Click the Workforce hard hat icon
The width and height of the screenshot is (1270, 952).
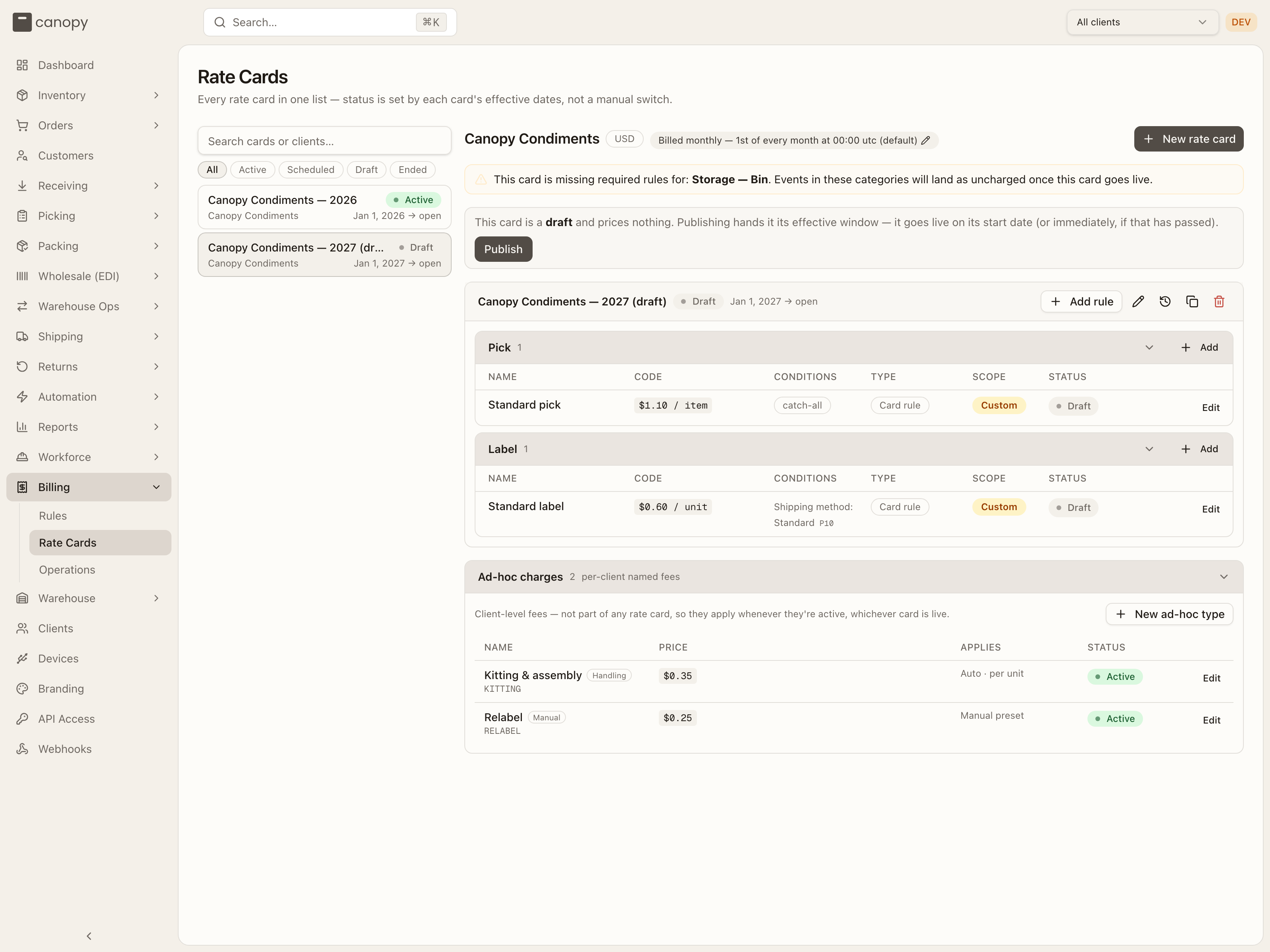(x=22, y=457)
